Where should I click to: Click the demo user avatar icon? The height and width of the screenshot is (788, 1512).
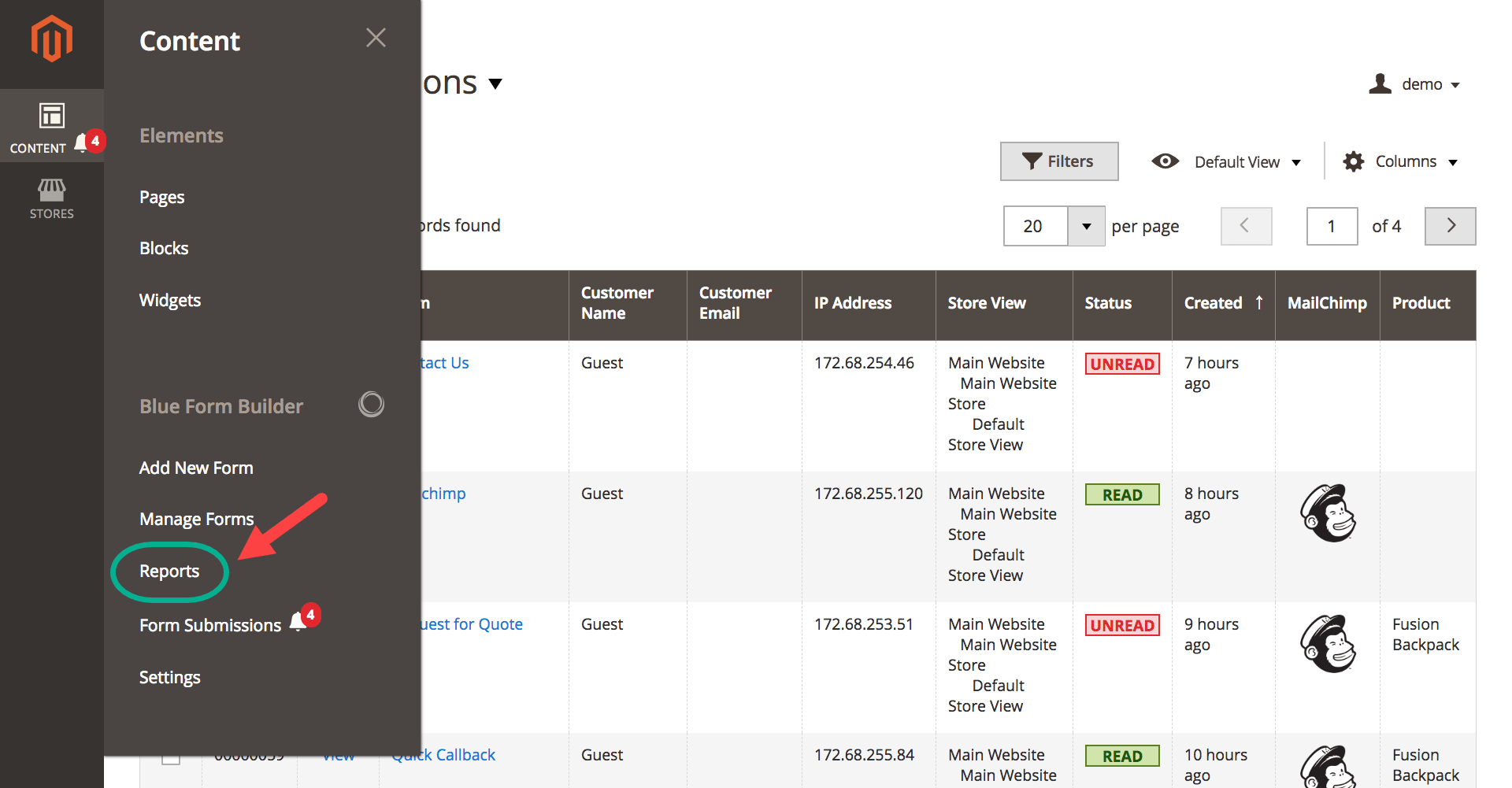tap(1380, 83)
